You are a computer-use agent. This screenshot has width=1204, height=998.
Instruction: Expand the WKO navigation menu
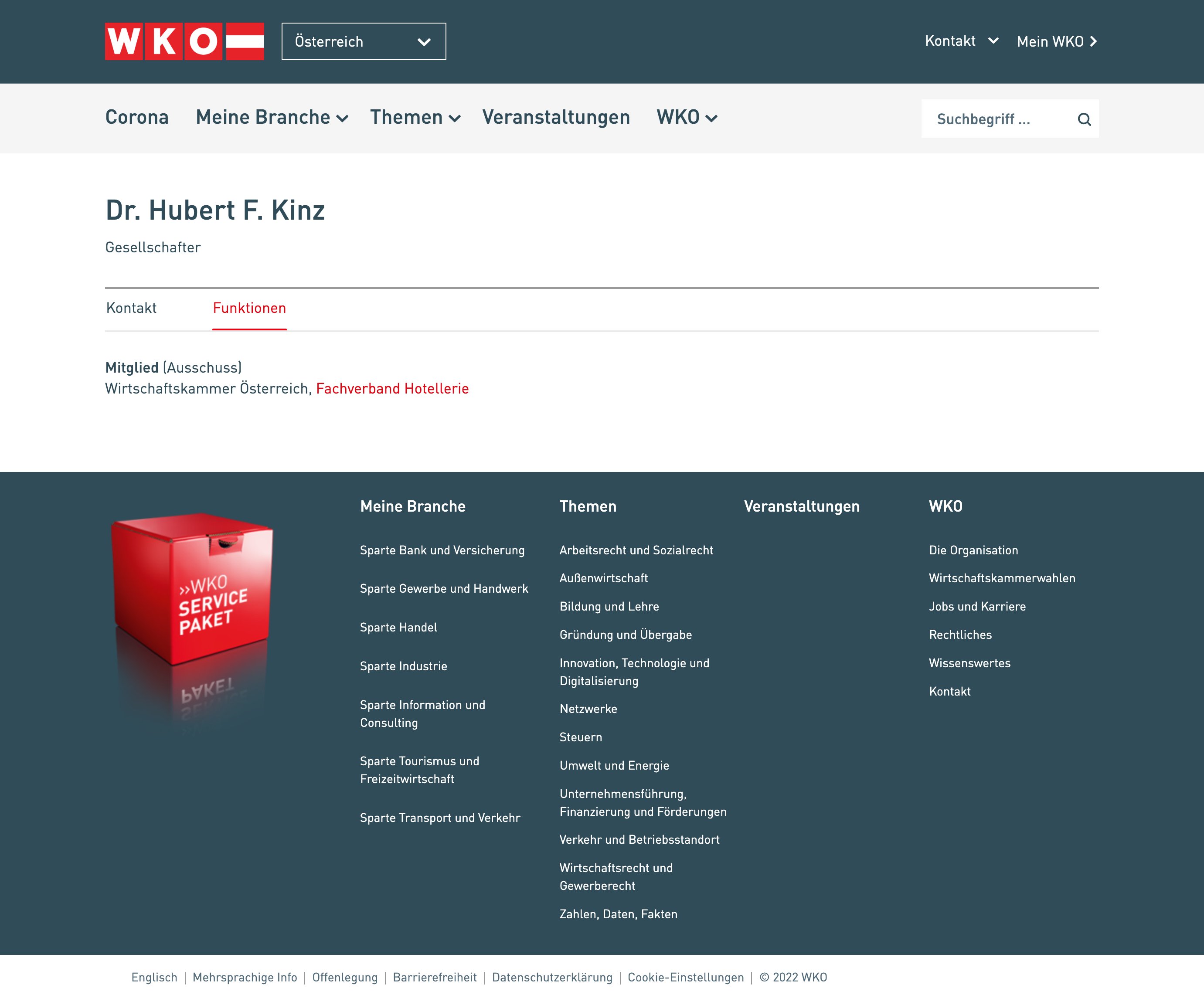click(x=687, y=117)
